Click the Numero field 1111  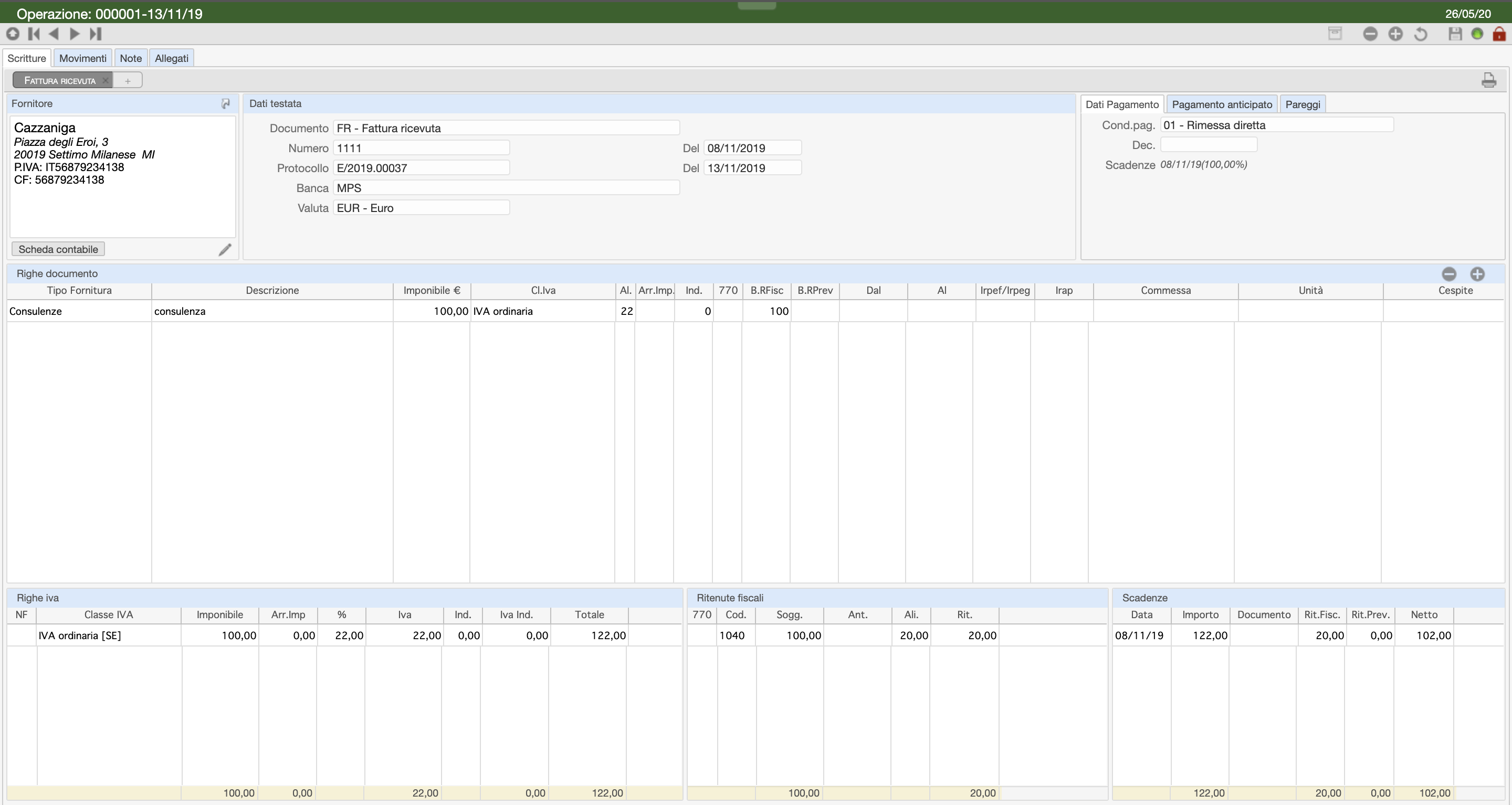coord(422,148)
